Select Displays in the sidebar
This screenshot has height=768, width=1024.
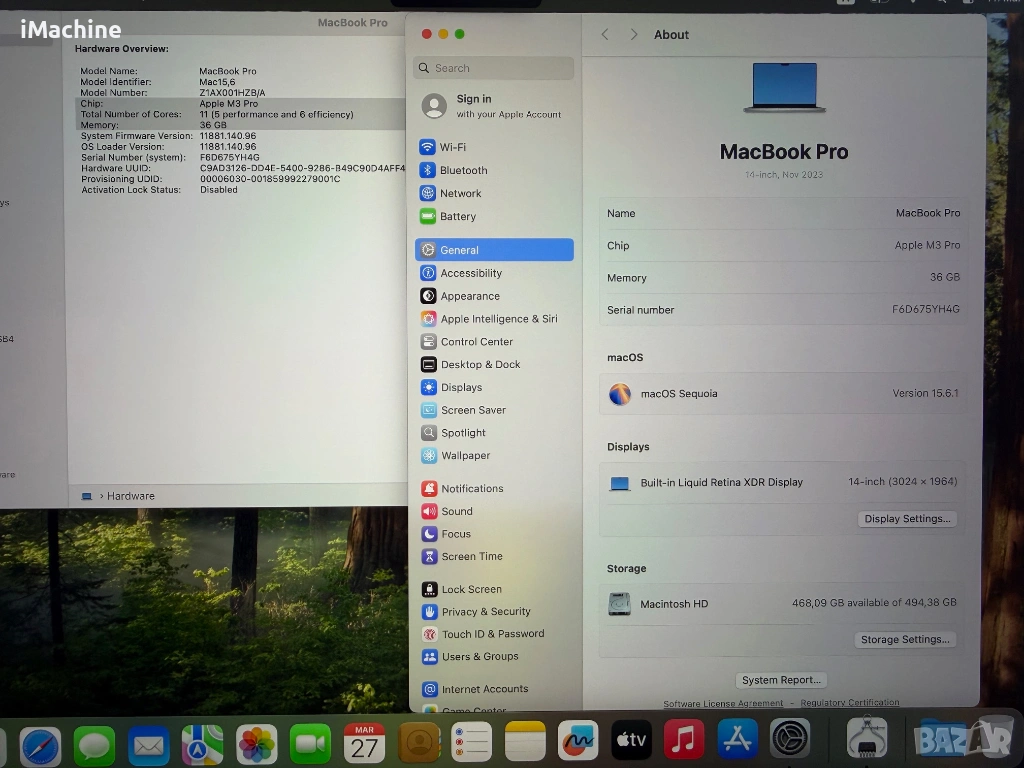[x=461, y=387]
